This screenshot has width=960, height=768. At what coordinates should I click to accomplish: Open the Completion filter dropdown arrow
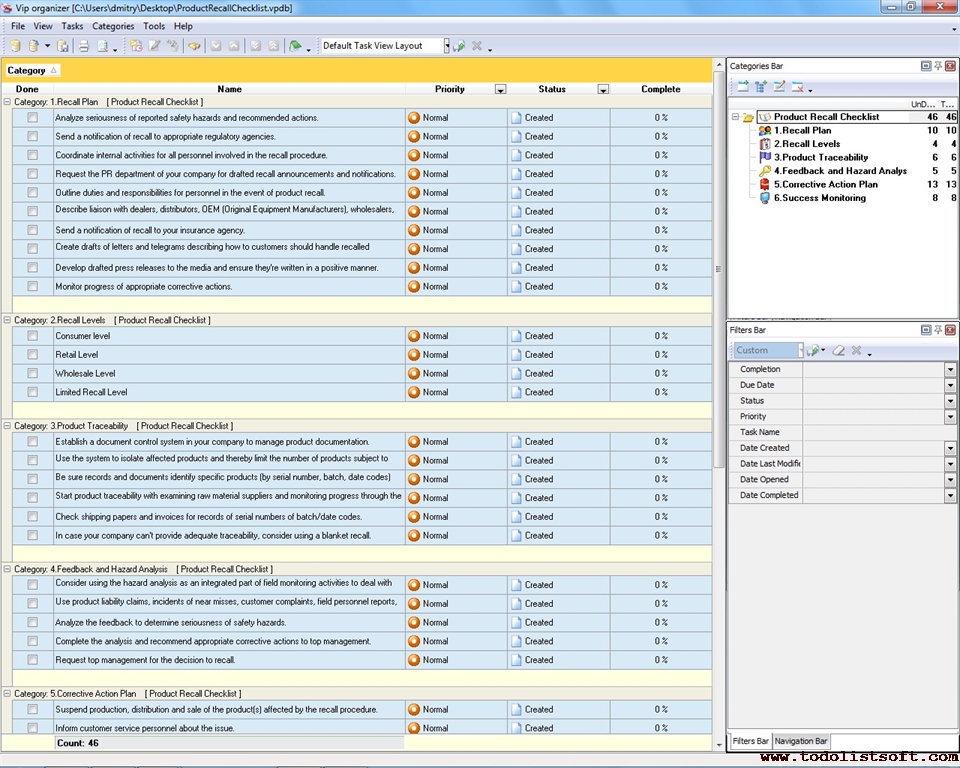point(950,370)
